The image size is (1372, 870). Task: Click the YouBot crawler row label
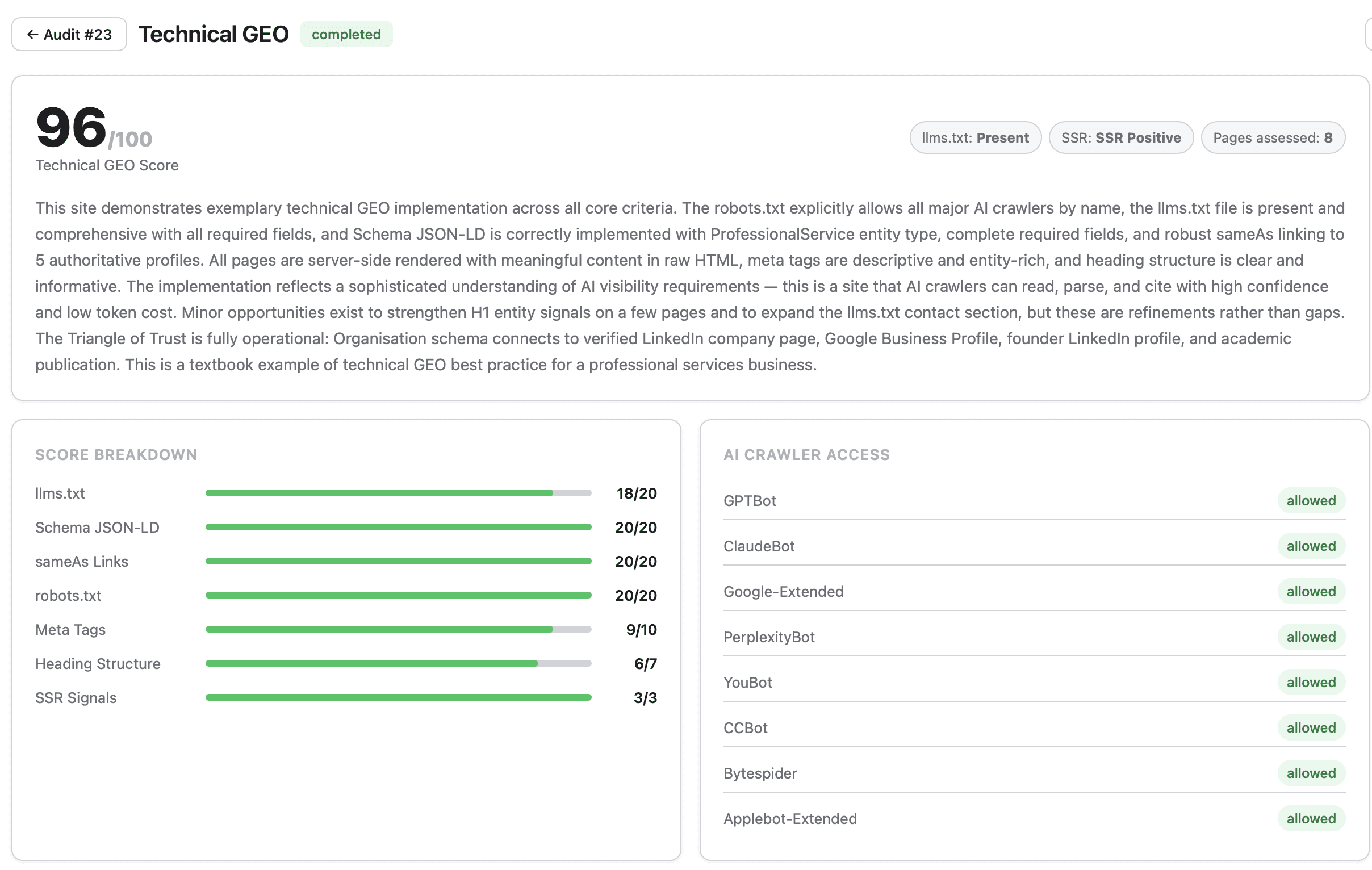[x=747, y=682]
